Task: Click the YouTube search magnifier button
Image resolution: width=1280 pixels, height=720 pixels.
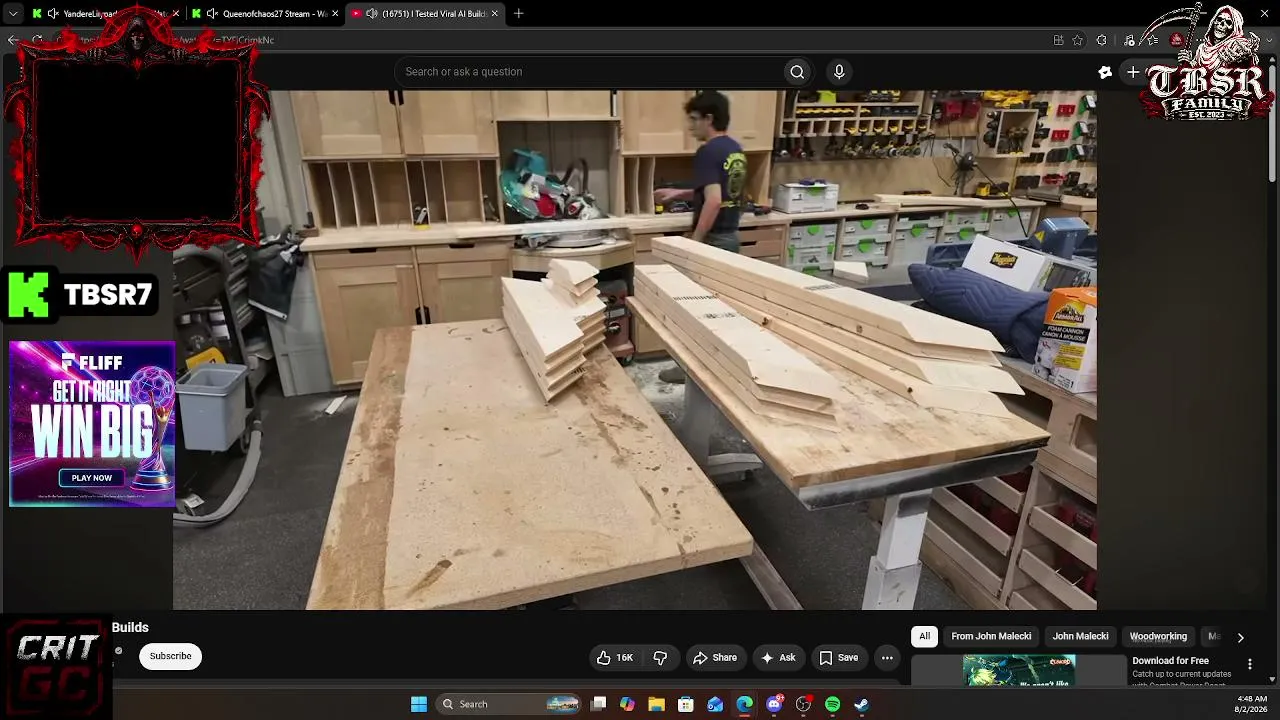Action: (x=797, y=72)
